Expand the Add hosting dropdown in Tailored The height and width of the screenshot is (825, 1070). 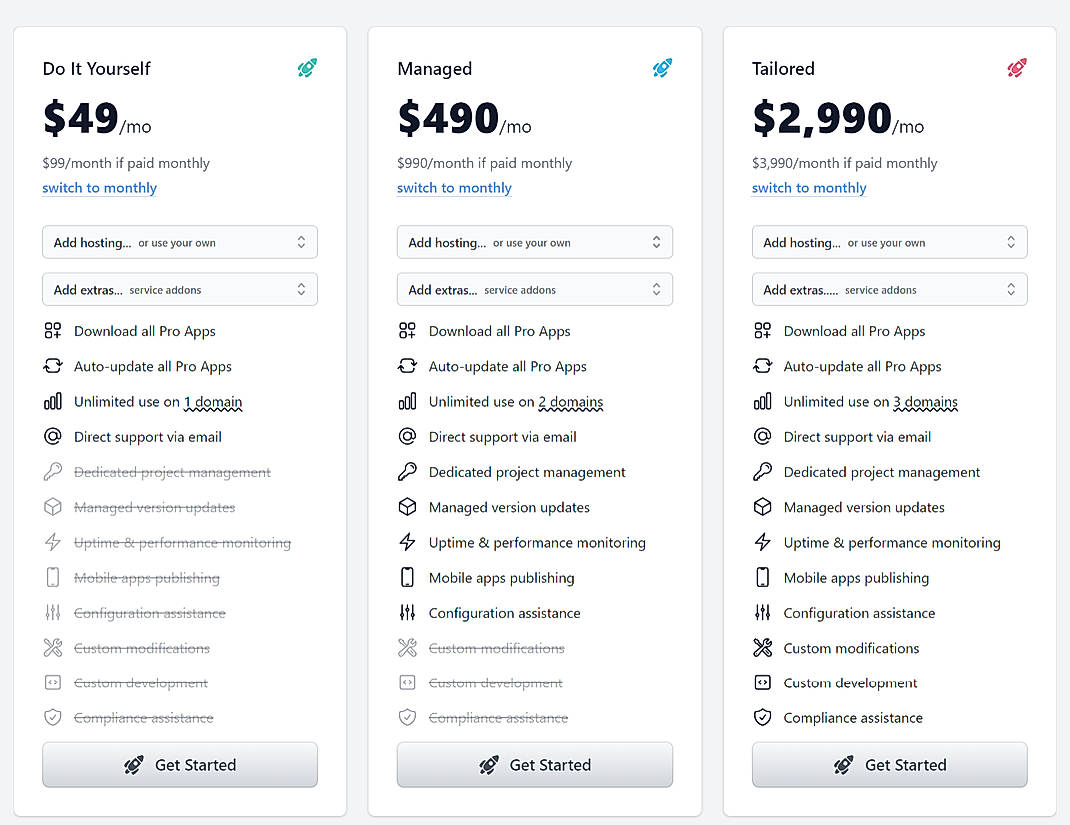coord(889,242)
